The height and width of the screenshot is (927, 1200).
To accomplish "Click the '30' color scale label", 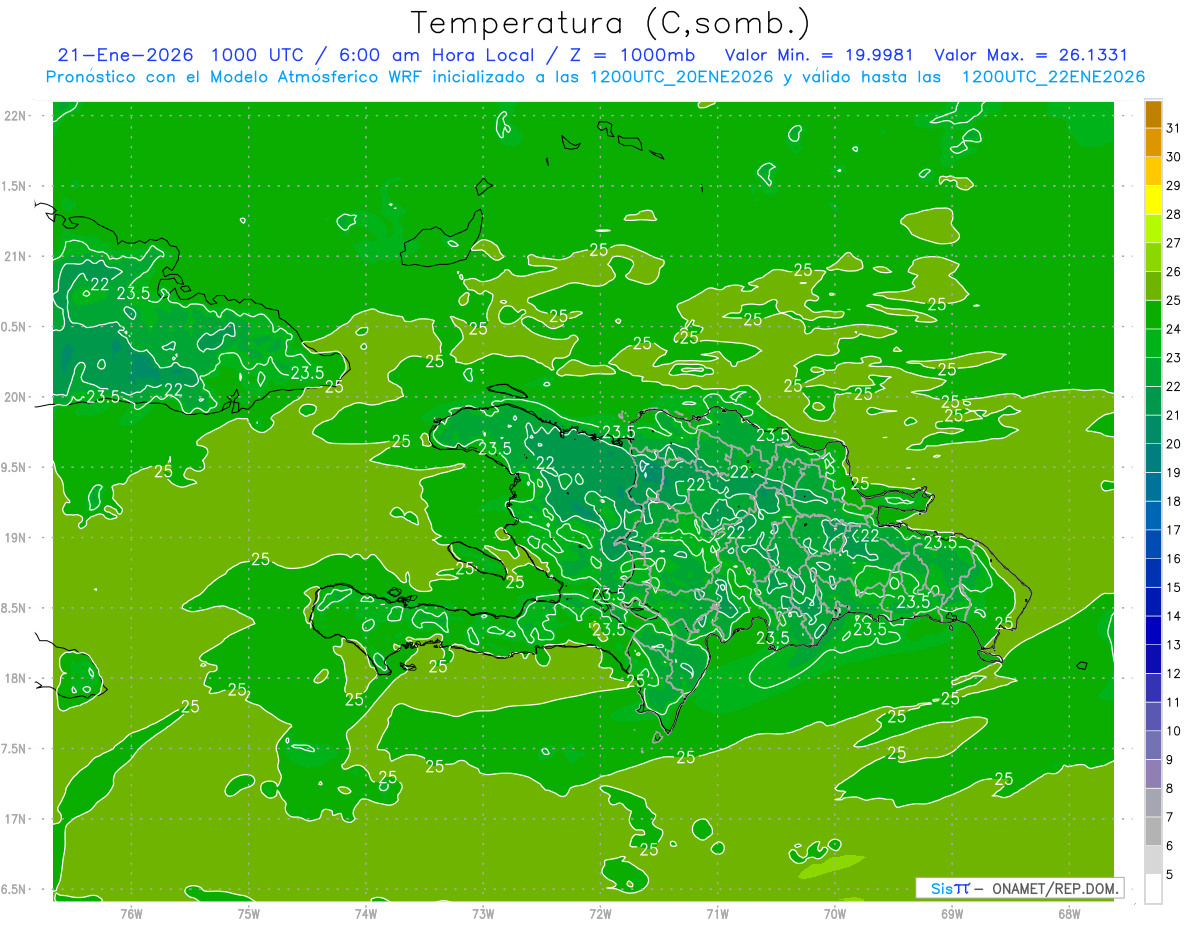I will coord(1173,157).
